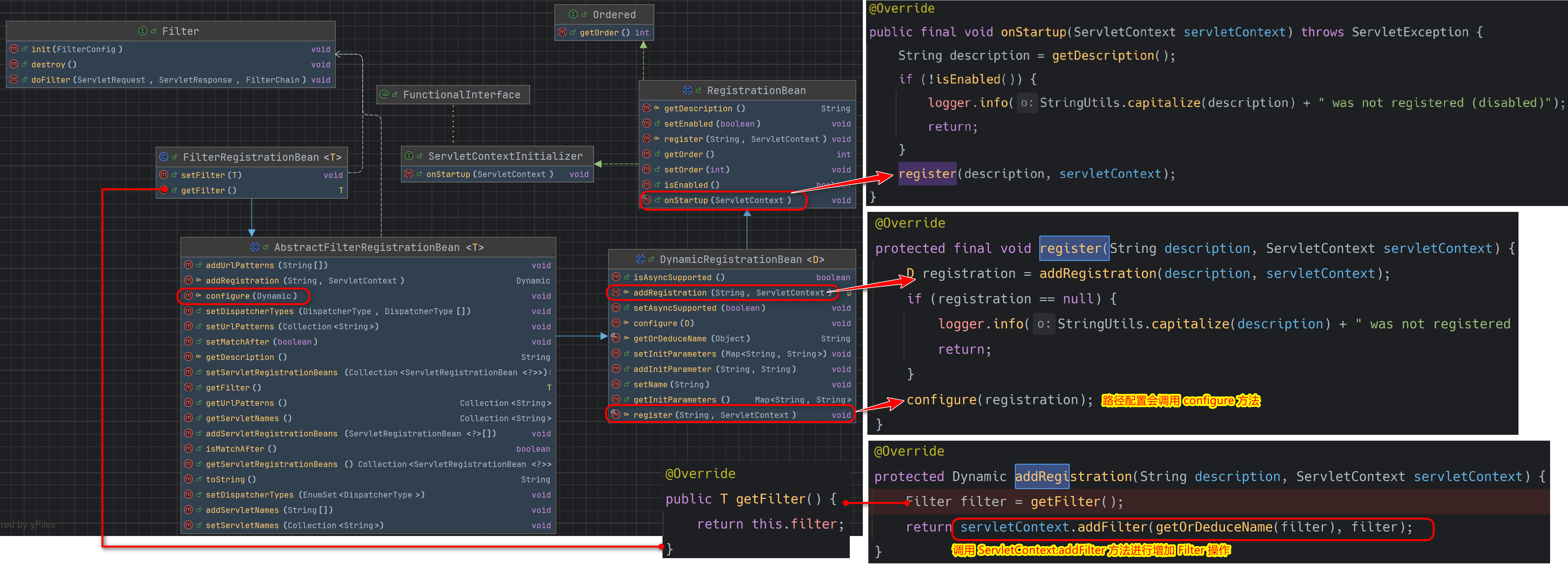Click 'return this.filter;' line in getFilter code
The width and height of the screenshot is (1568, 564).
click(770, 524)
